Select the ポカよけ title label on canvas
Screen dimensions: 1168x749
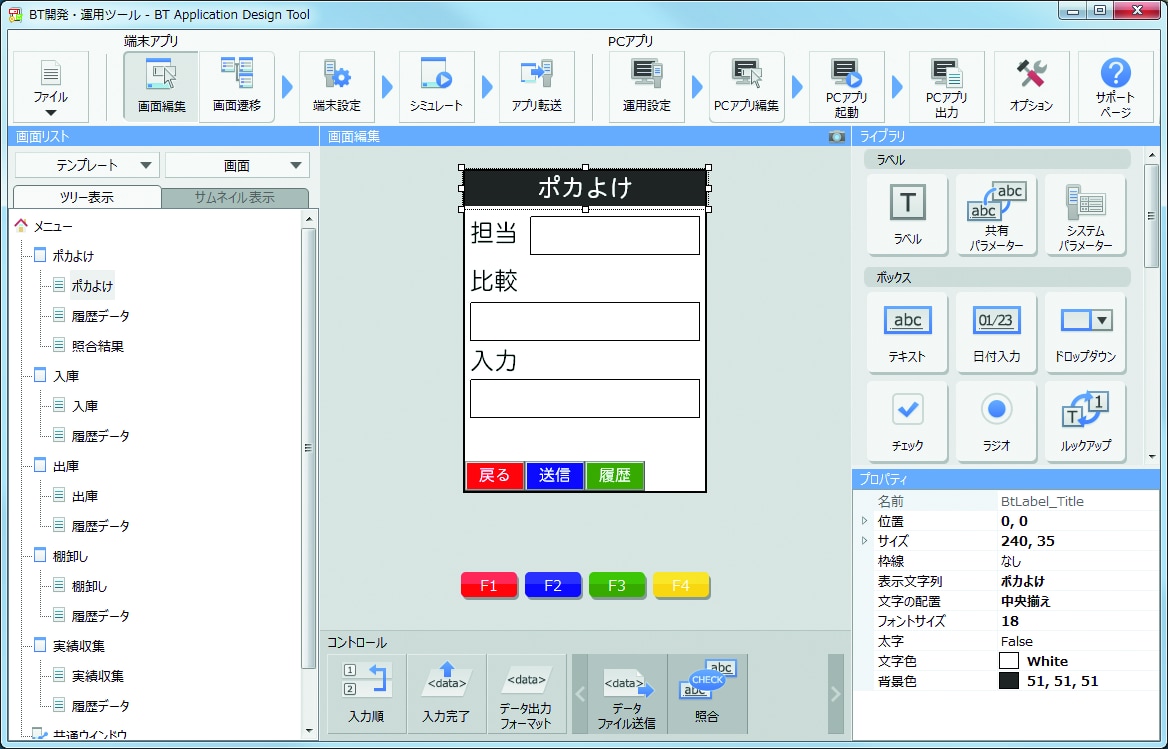(585, 188)
